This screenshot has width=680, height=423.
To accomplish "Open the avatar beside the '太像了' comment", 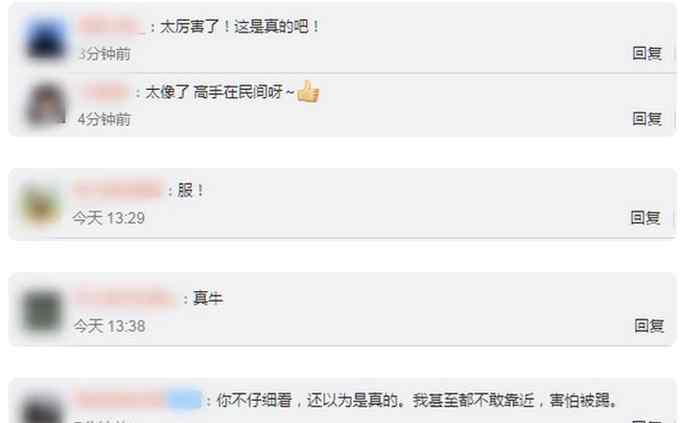I will click(46, 105).
